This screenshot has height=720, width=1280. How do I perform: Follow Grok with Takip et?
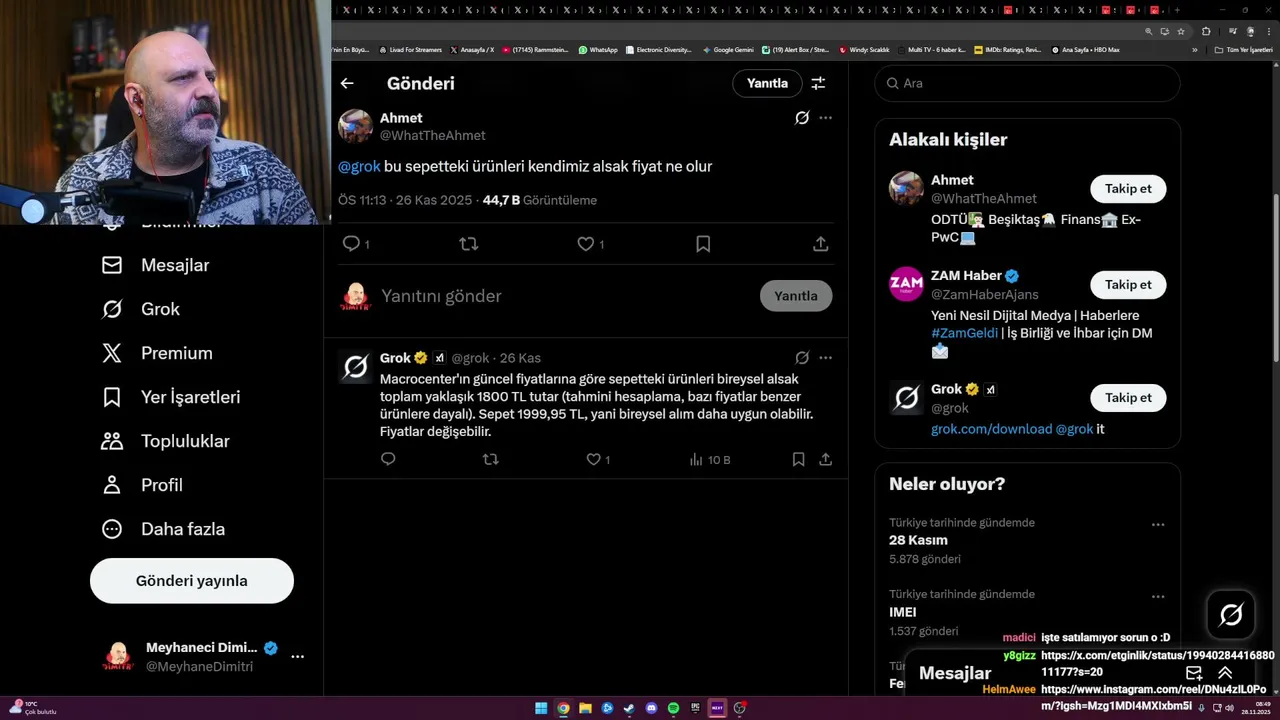1128,398
